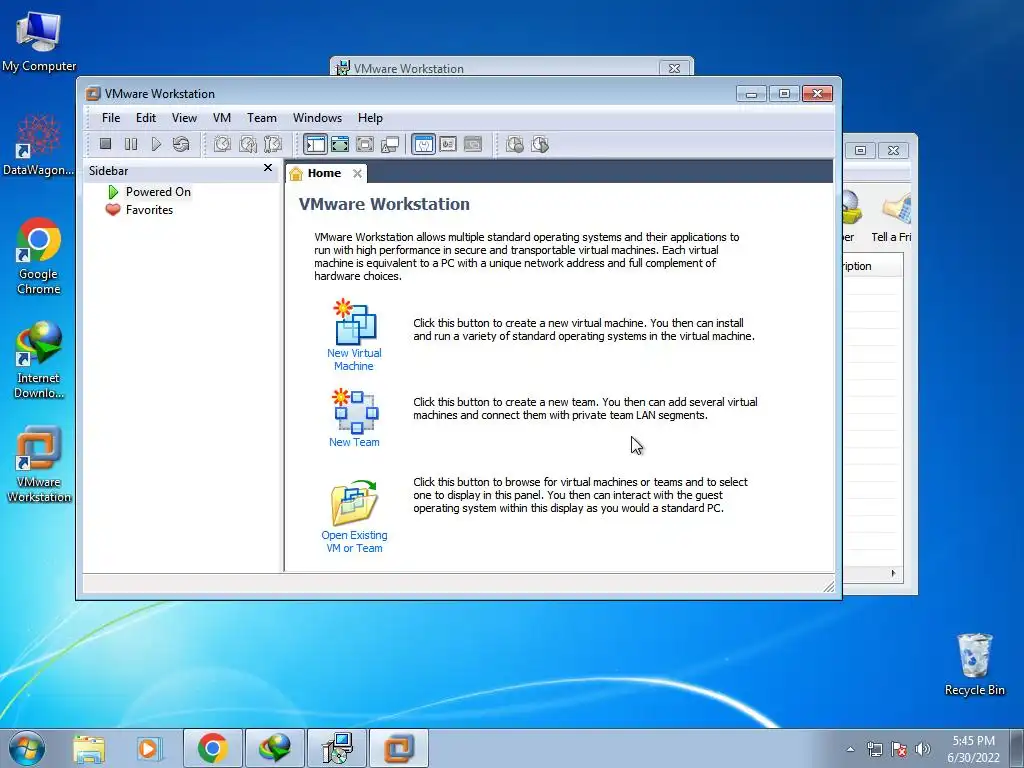Select Powered On in the sidebar
1024x768 pixels.
pyautogui.click(x=158, y=191)
